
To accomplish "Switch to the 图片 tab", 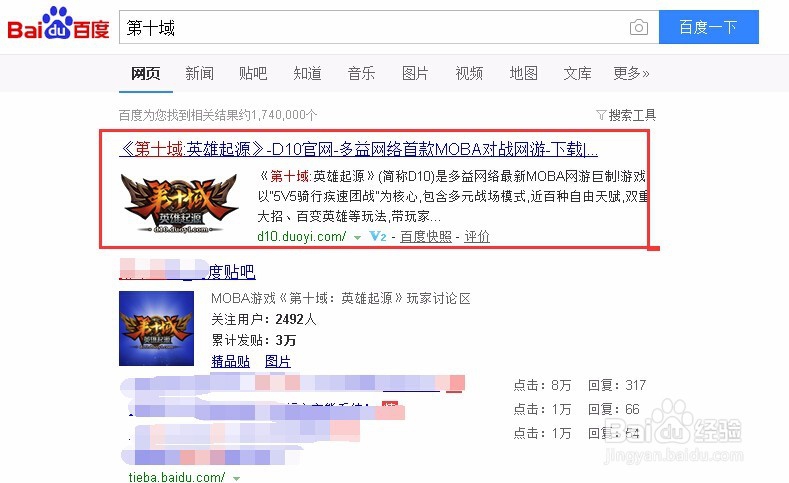I will (x=415, y=73).
